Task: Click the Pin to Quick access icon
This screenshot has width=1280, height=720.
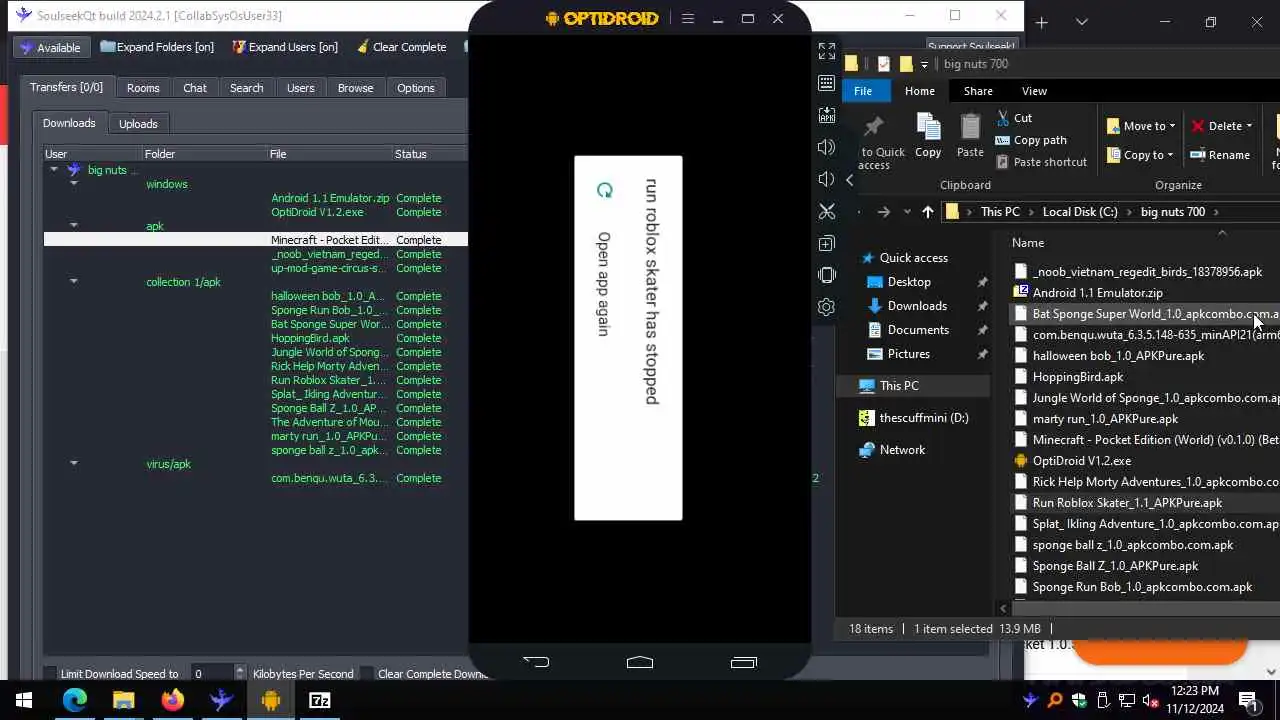Action: (x=873, y=128)
